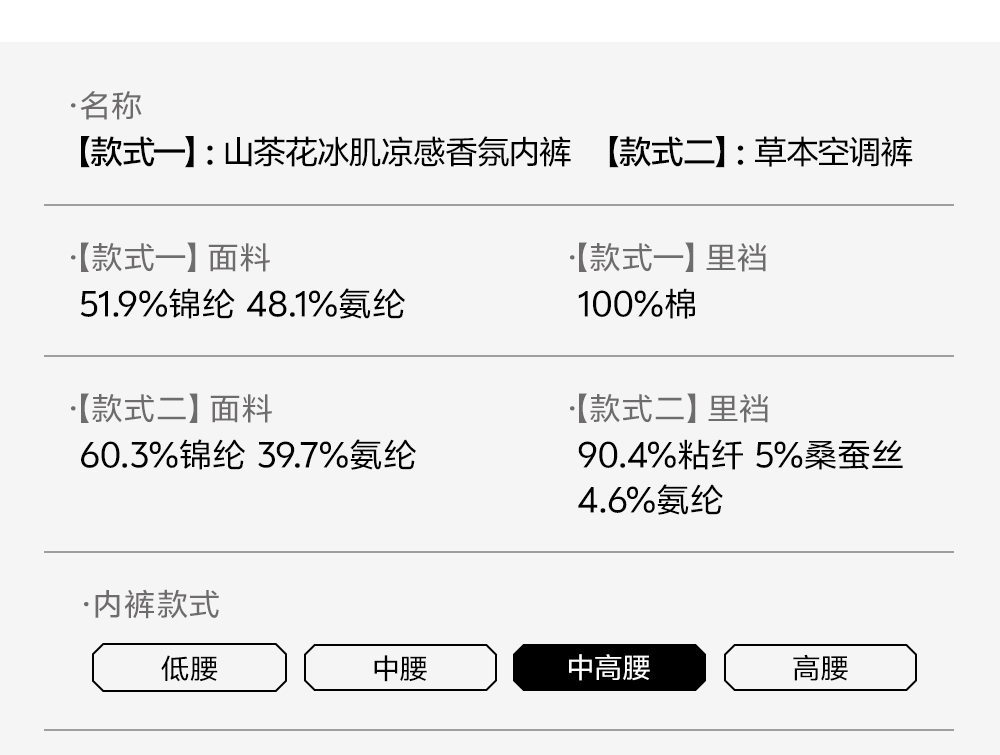Click the bold 【款式二】 name tag
The image size is (1000, 755).
pos(665,152)
